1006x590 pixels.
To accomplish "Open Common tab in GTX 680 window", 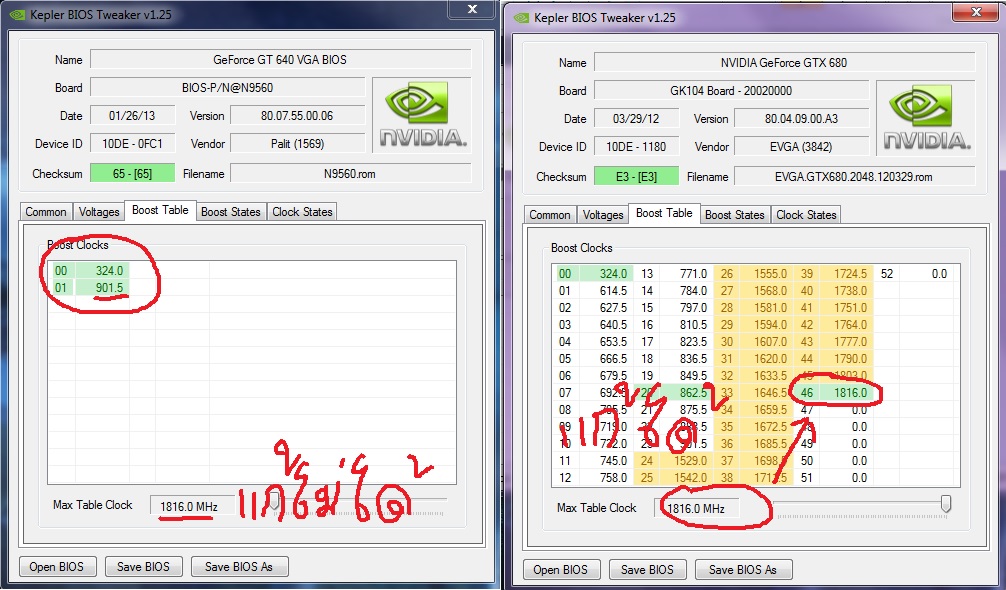I will point(550,215).
